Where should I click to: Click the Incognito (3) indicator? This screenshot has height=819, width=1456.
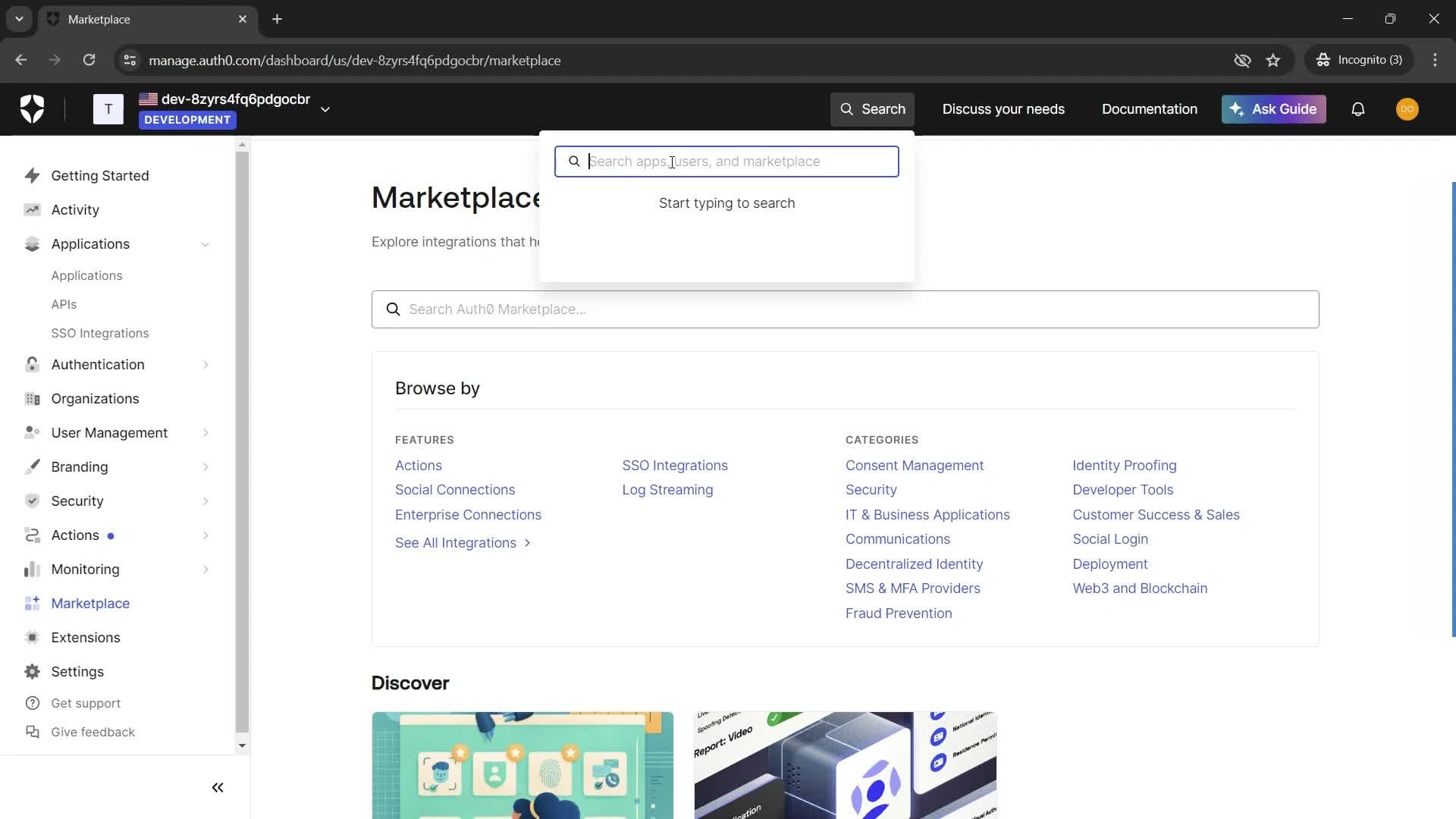pos(1359,60)
